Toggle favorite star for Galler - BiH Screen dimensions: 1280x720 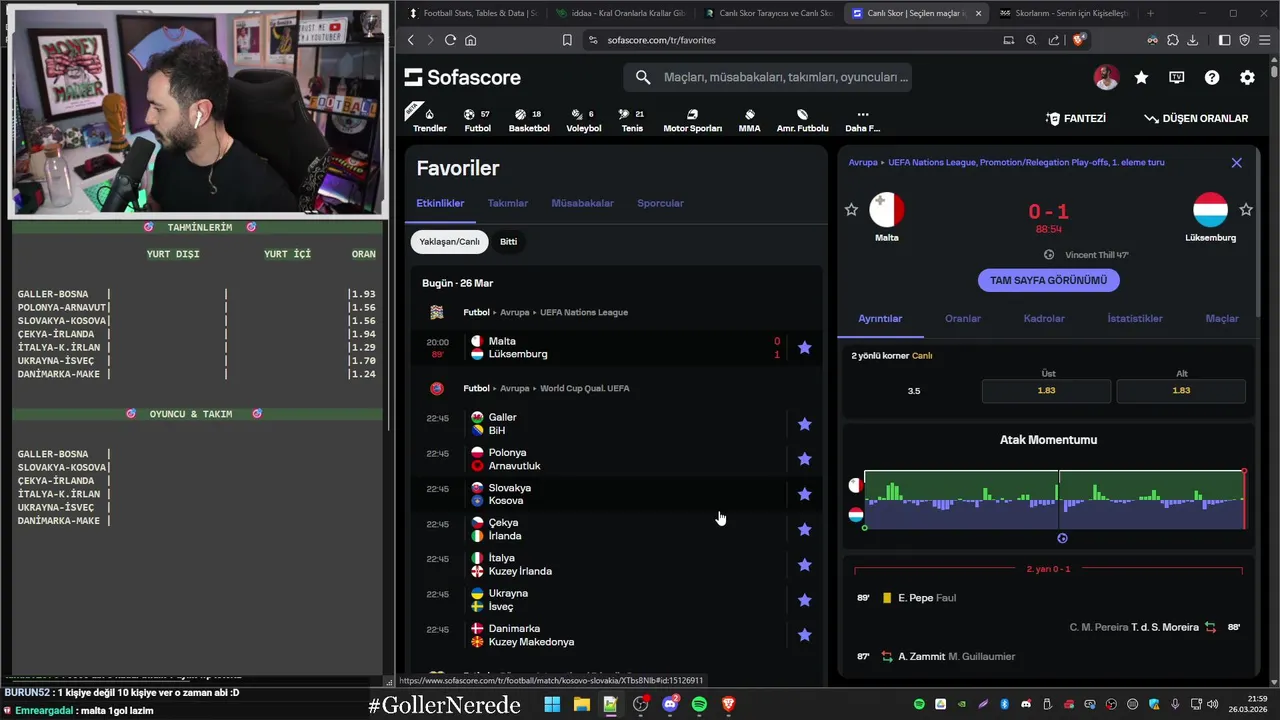[804, 424]
